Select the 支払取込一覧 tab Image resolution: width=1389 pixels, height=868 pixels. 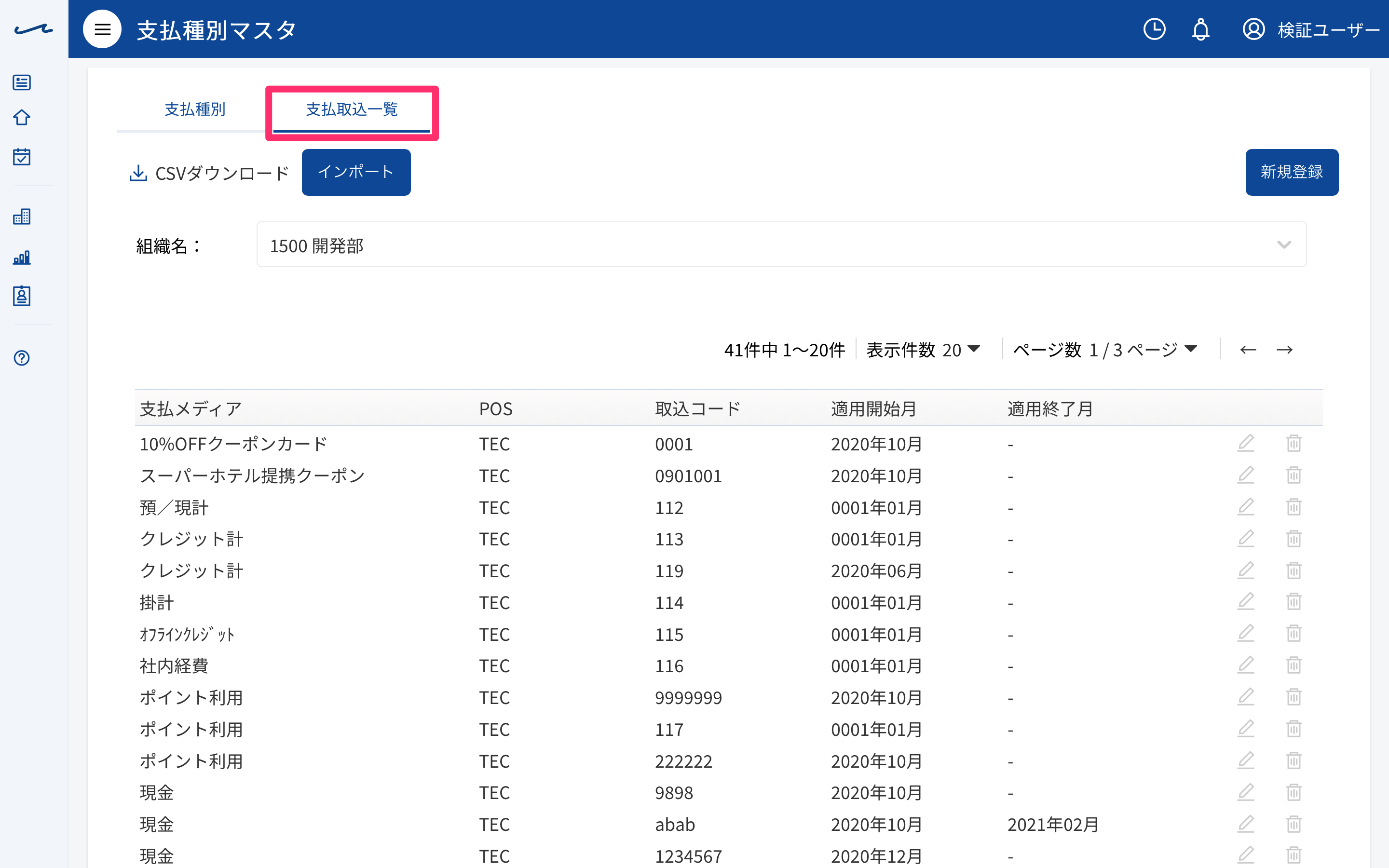tap(351, 109)
